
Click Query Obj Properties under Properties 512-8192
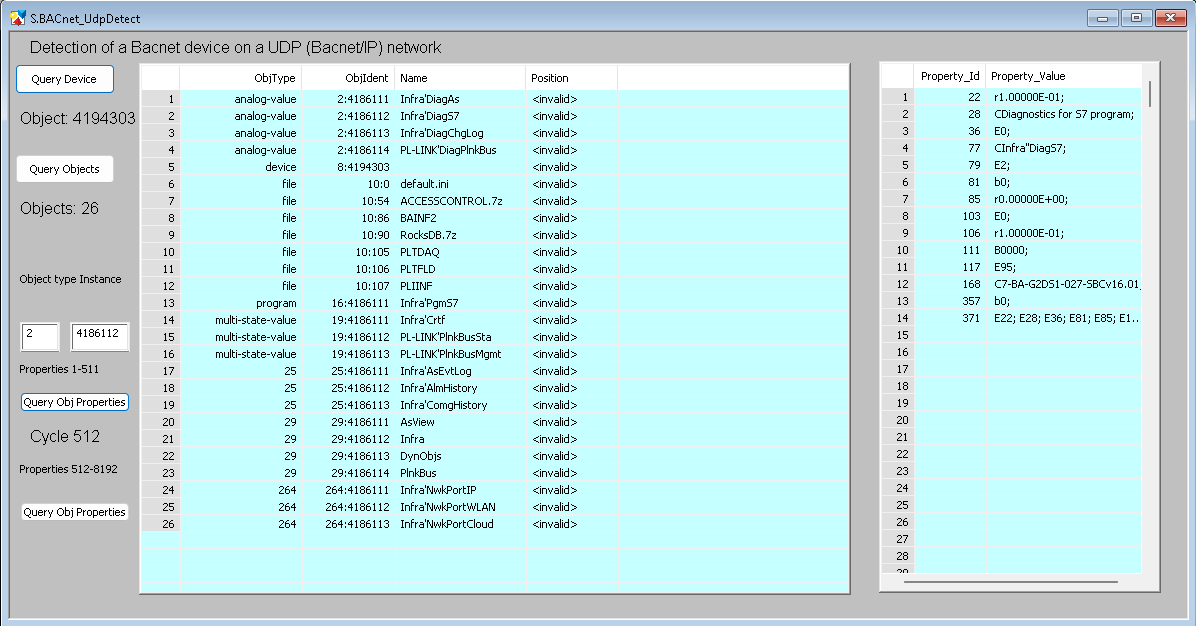coord(75,512)
